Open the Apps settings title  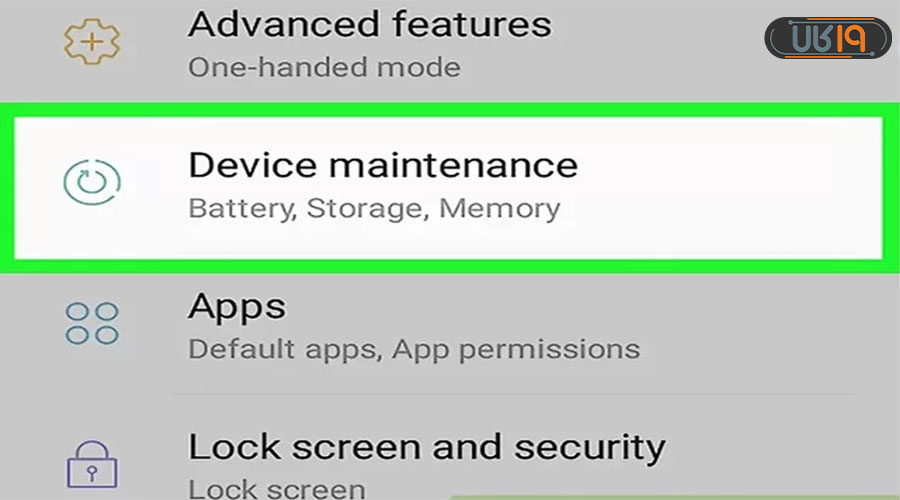237,306
